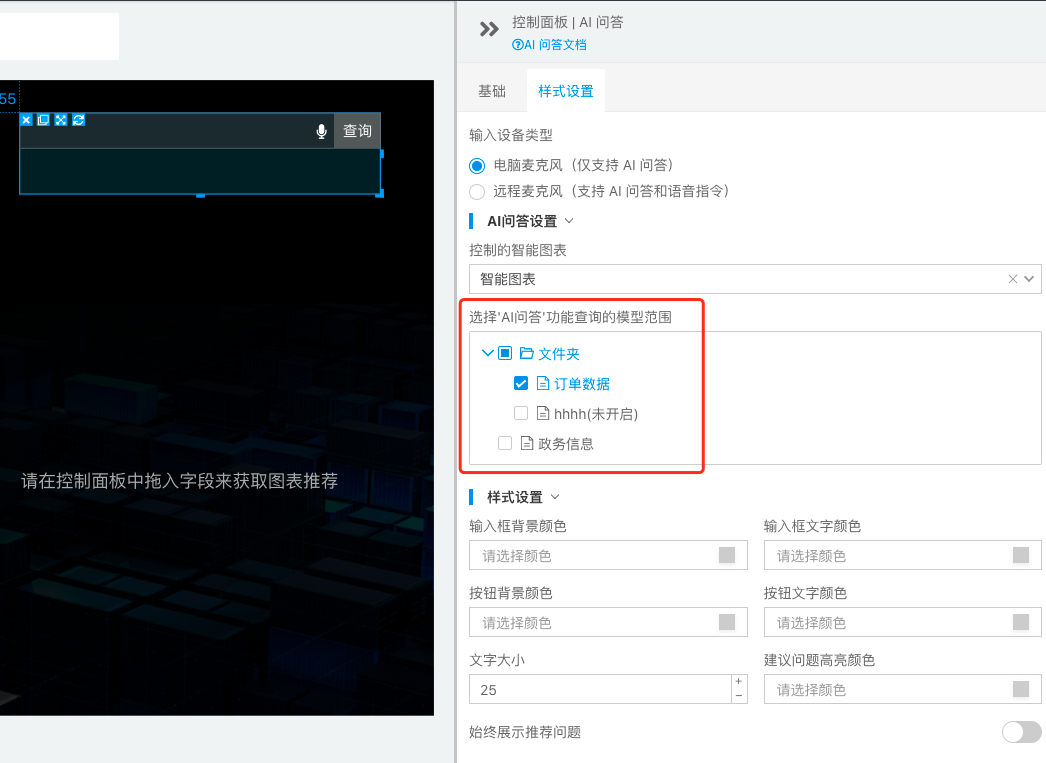Screen dimensions: 1046x763
Task: Switch to the 基础 tab
Action: click(492, 91)
